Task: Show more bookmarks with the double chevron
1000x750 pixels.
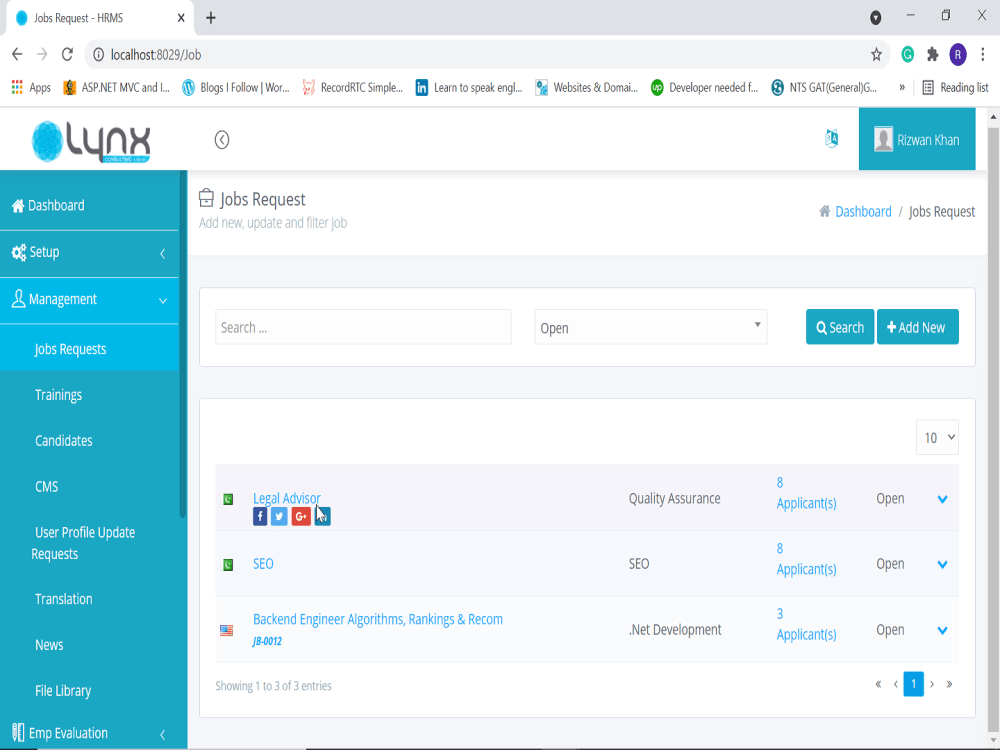Action: (x=902, y=87)
